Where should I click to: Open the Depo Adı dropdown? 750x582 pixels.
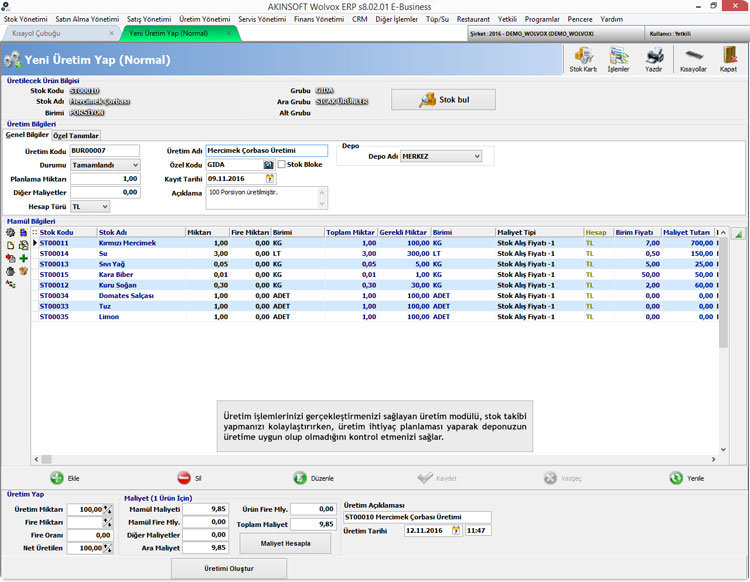tap(441, 156)
